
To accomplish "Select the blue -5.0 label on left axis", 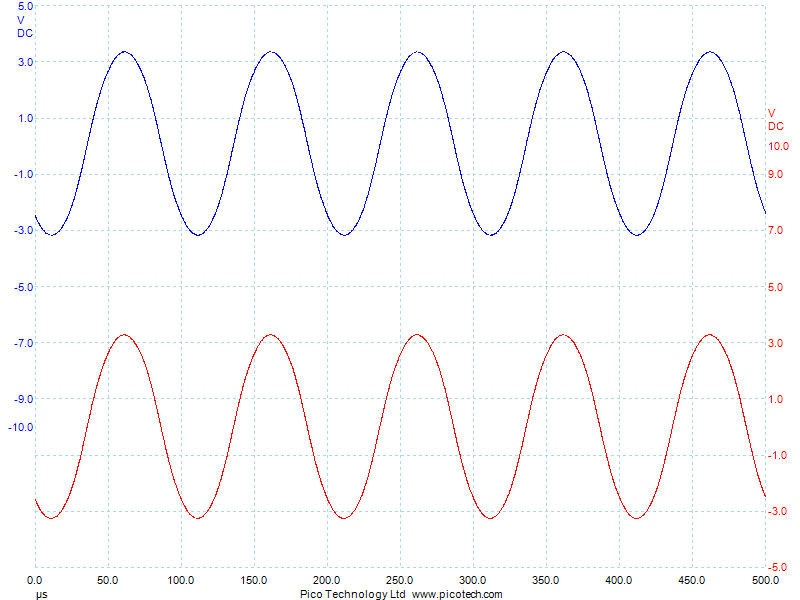I will pos(23,287).
